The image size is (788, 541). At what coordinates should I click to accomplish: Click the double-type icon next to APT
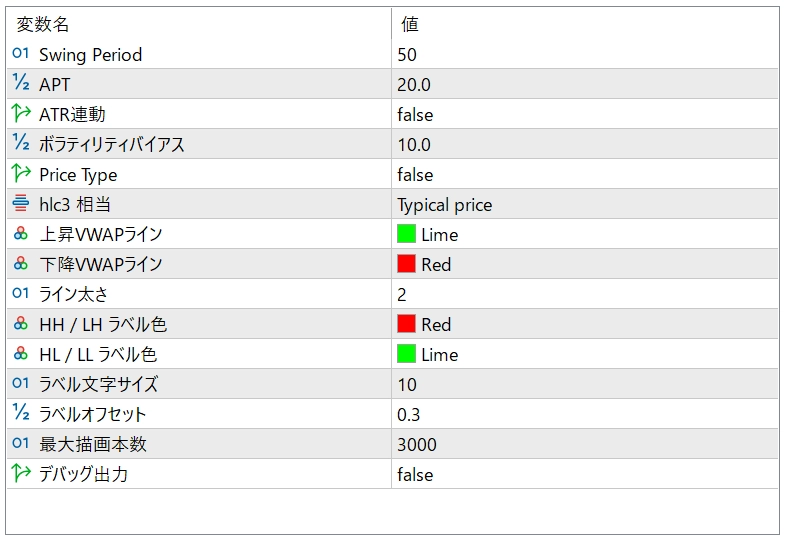21,84
